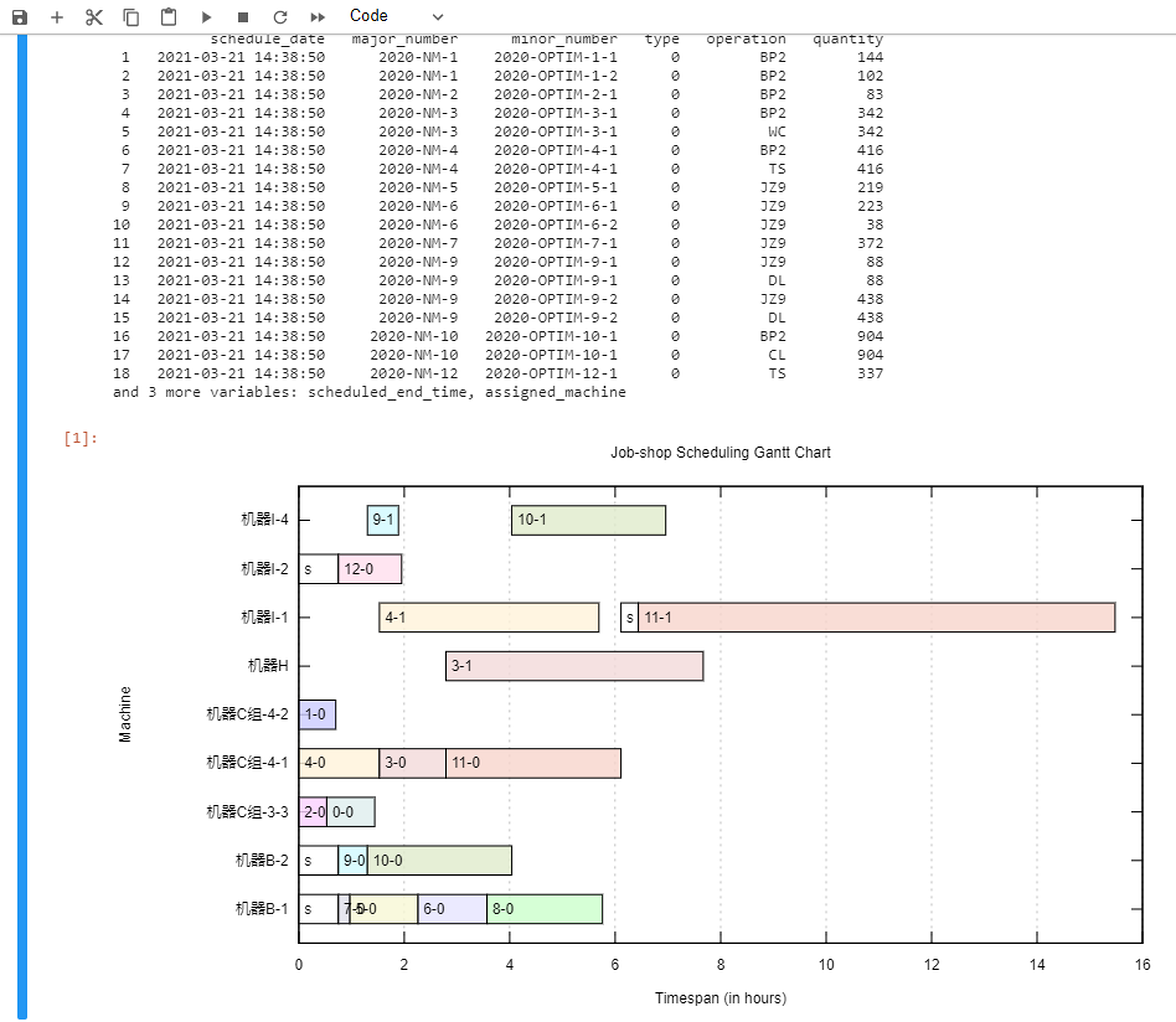This screenshot has width=1176, height=1022.
Task: Click the 2-0 bar on 机器C组-3-3
Action: (x=313, y=811)
